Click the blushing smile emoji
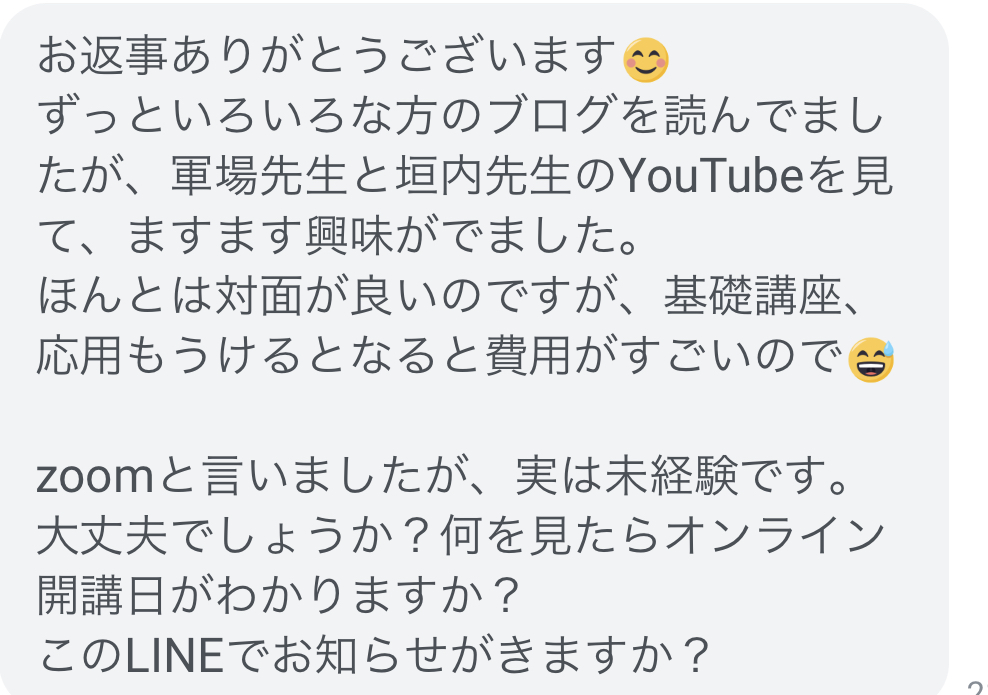 tap(645, 60)
